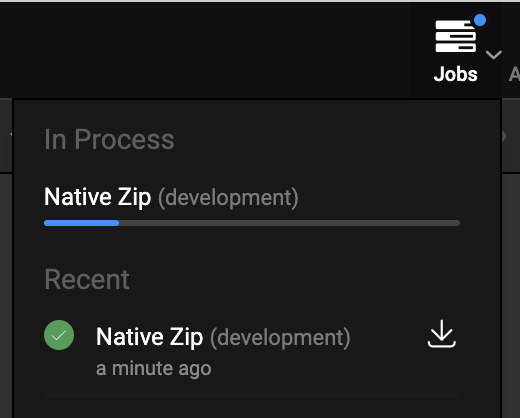Click the divider below the recent job
Image resolution: width=520 pixels, height=418 pixels.
click(x=252, y=395)
